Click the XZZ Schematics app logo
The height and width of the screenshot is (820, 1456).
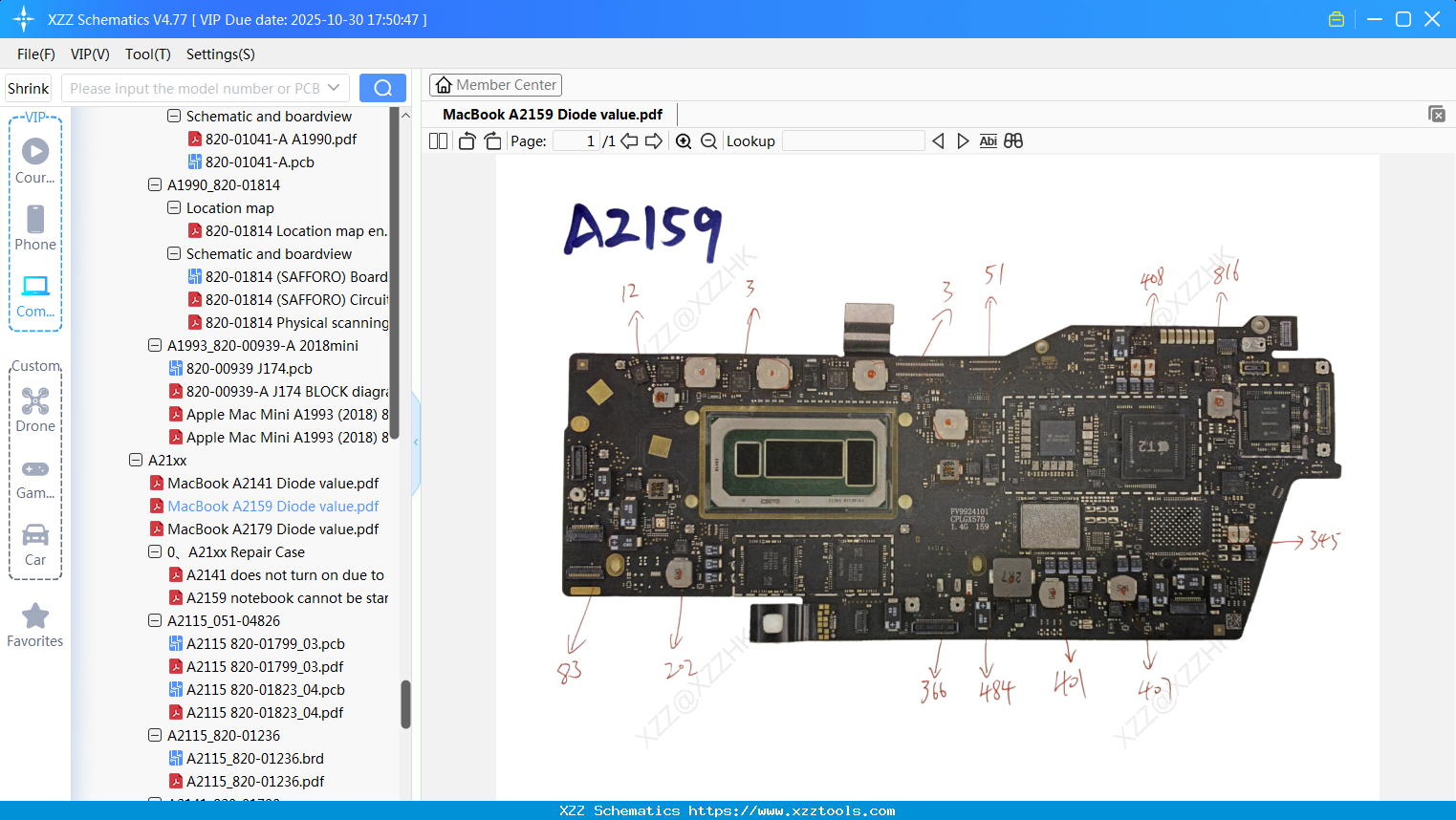click(24, 19)
